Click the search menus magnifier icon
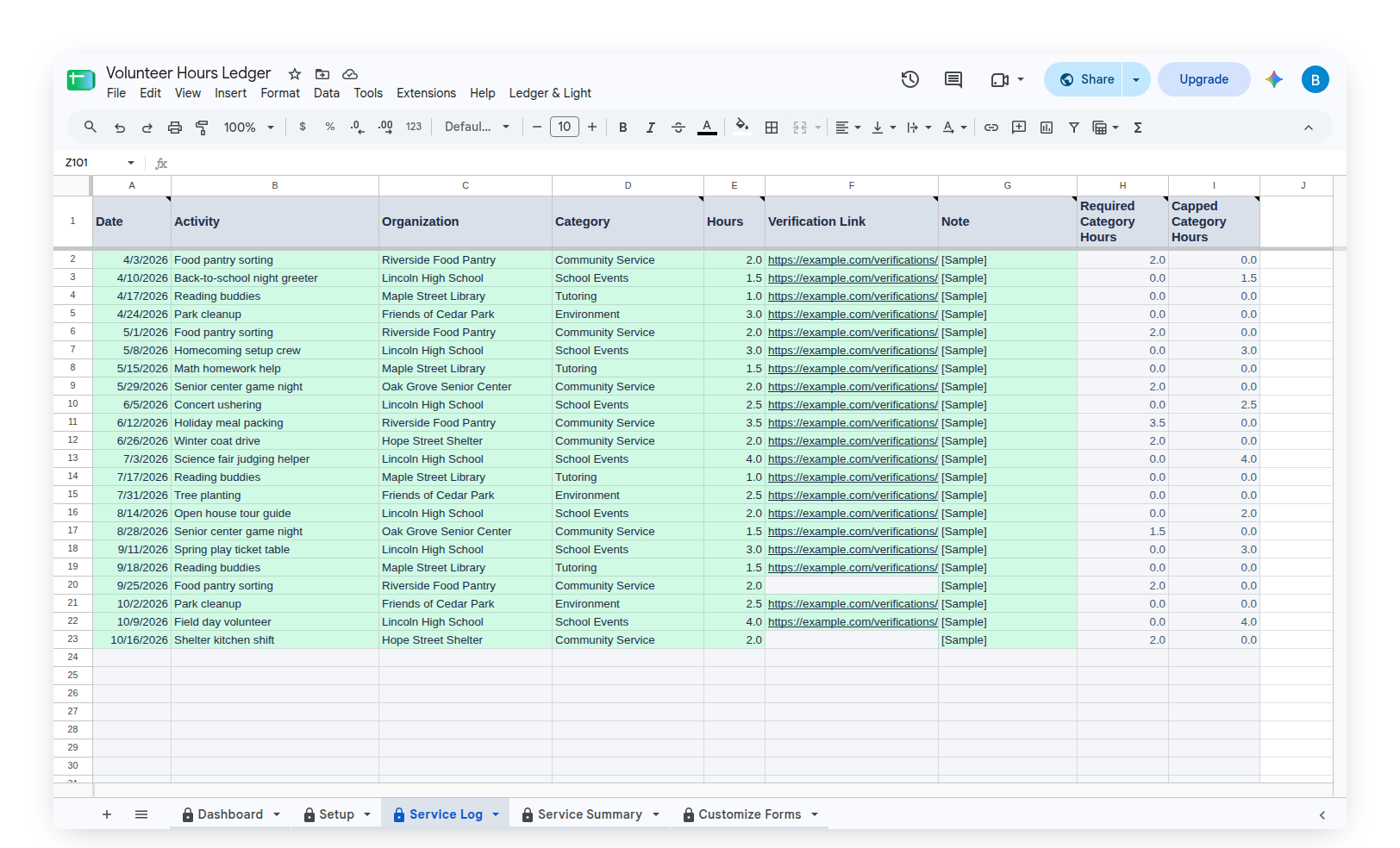The height and width of the screenshot is (848, 1400). pyautogui.click(x=90, y=127)
